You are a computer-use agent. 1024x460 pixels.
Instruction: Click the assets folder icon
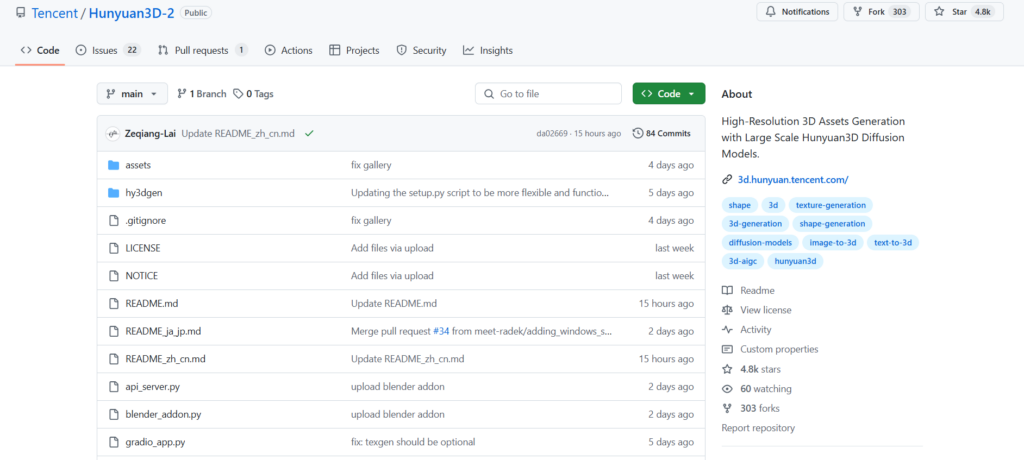[x=113, y=165]
